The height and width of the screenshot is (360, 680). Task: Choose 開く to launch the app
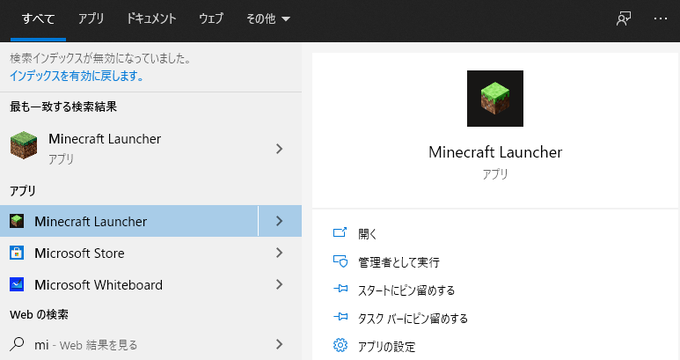(367, 234)
